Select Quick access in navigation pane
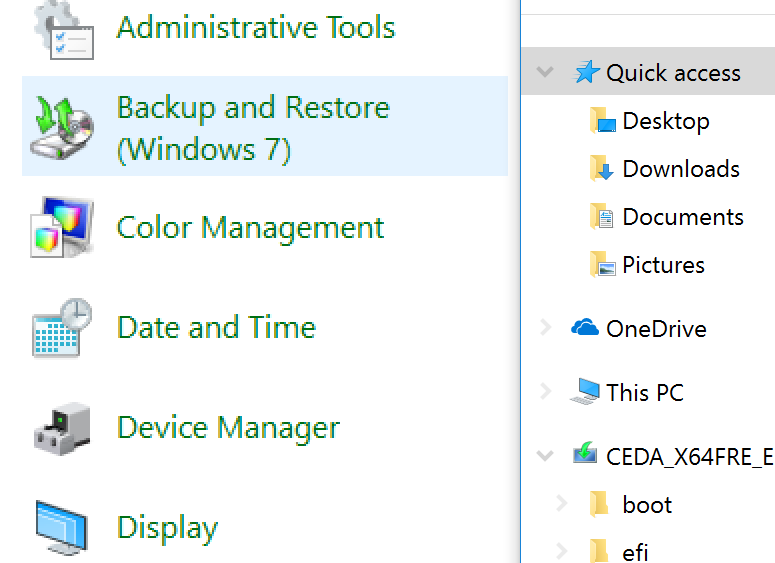 pos(673,73)
